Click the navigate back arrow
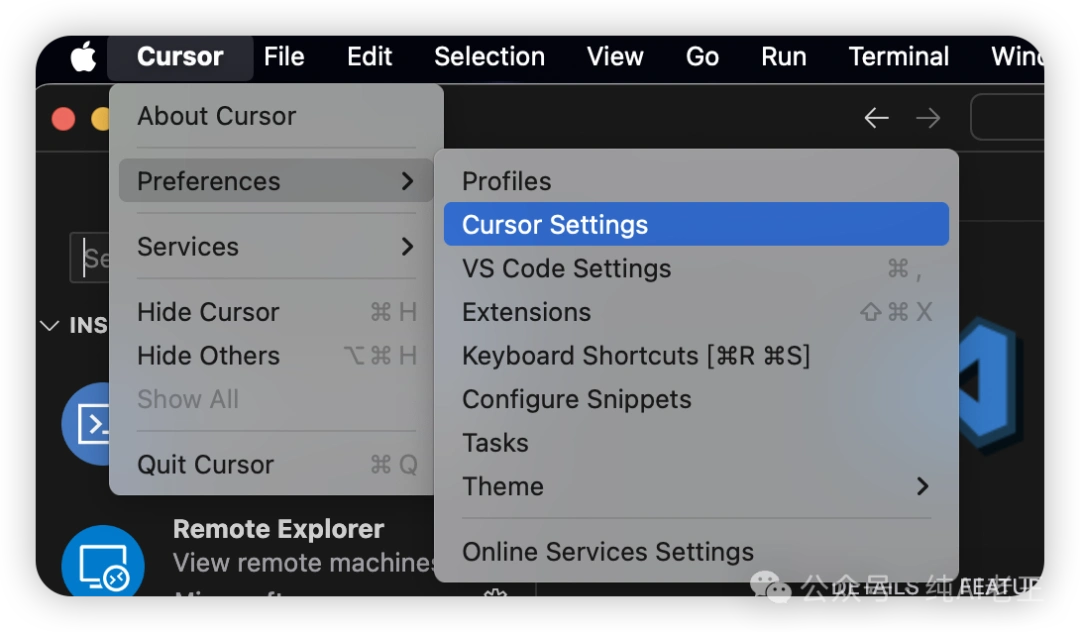The image size is (1080, 632). coord(876,118)
